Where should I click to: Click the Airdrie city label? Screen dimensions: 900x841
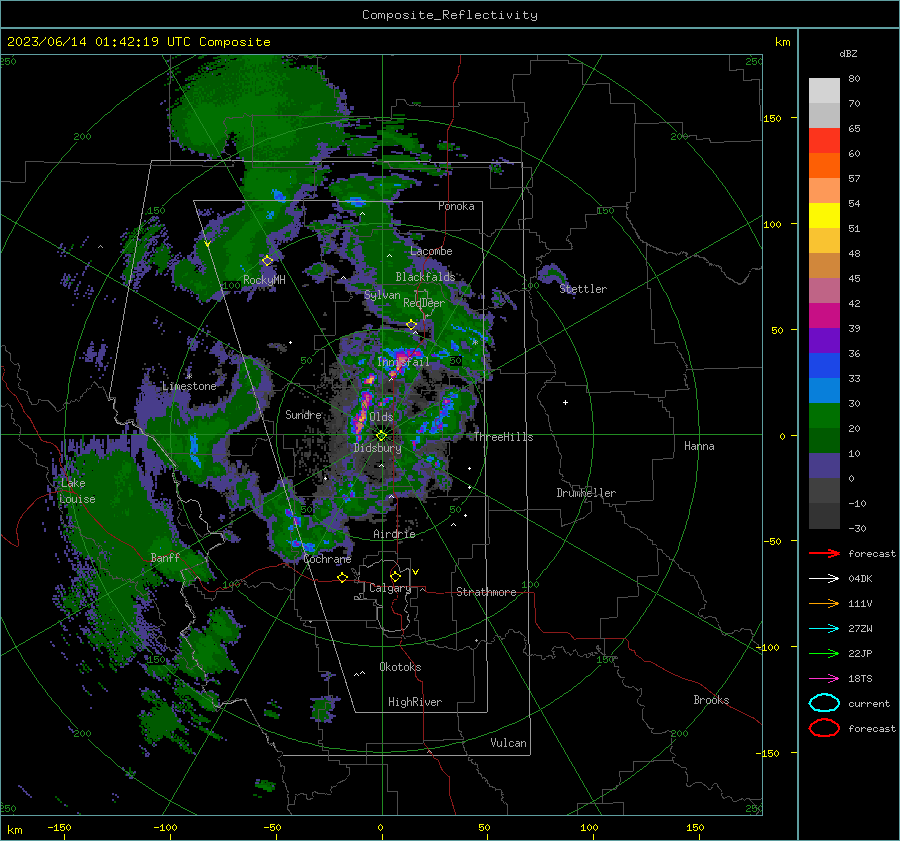(x=394, y=534)
